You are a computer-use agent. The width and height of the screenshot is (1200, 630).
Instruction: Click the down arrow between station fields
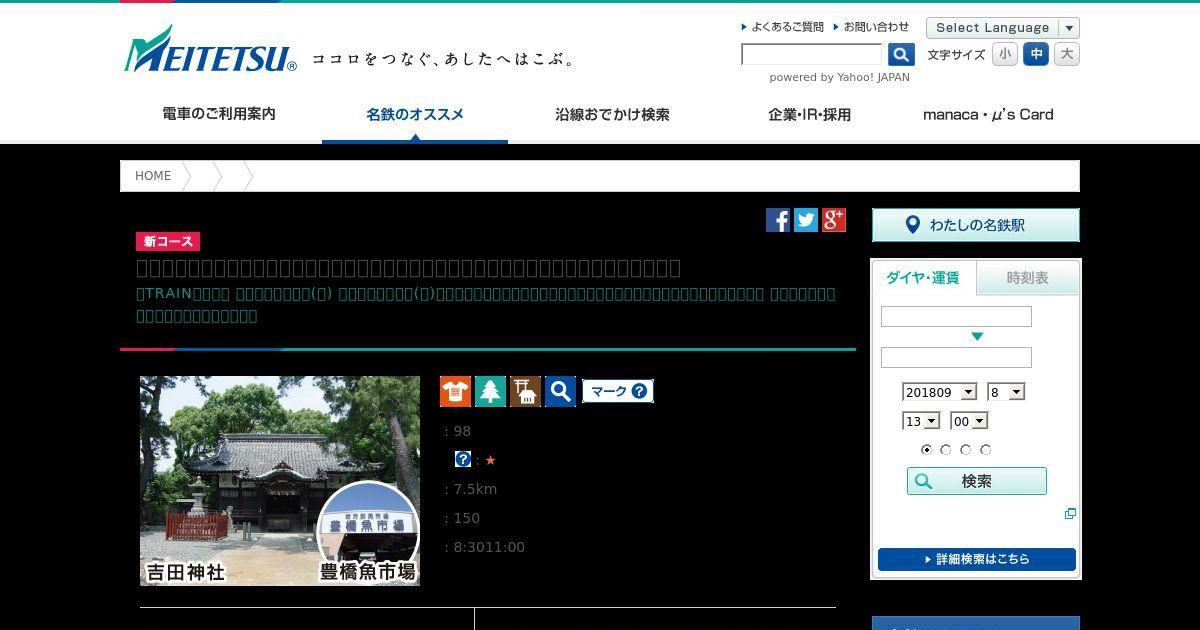pos(977,337)
